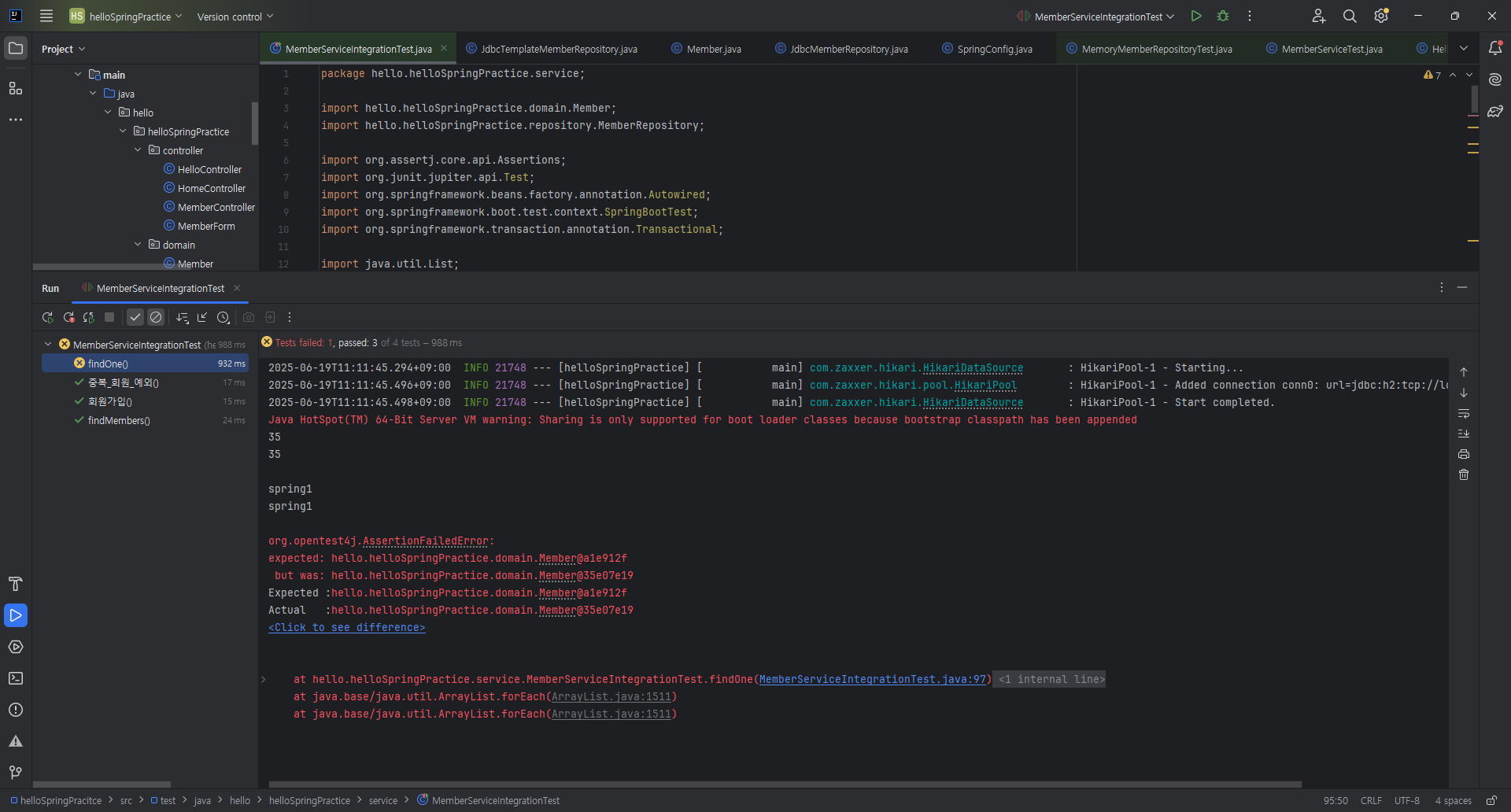The image size is (1511, 812).
Task: Open the Build hammer tool window
Action: pyautogui.click(x=16, y=584)
